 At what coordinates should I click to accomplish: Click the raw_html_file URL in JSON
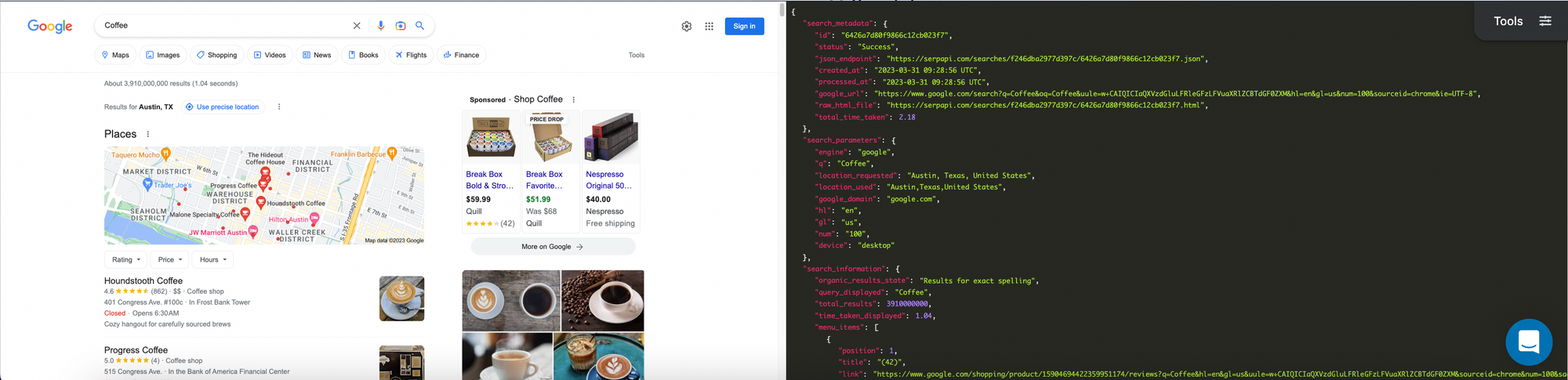tap(1046, 105)
